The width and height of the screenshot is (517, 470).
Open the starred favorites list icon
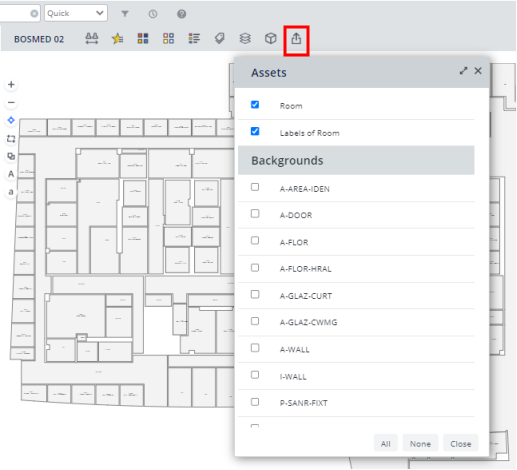pyautogui.click(x=117, y=39)
